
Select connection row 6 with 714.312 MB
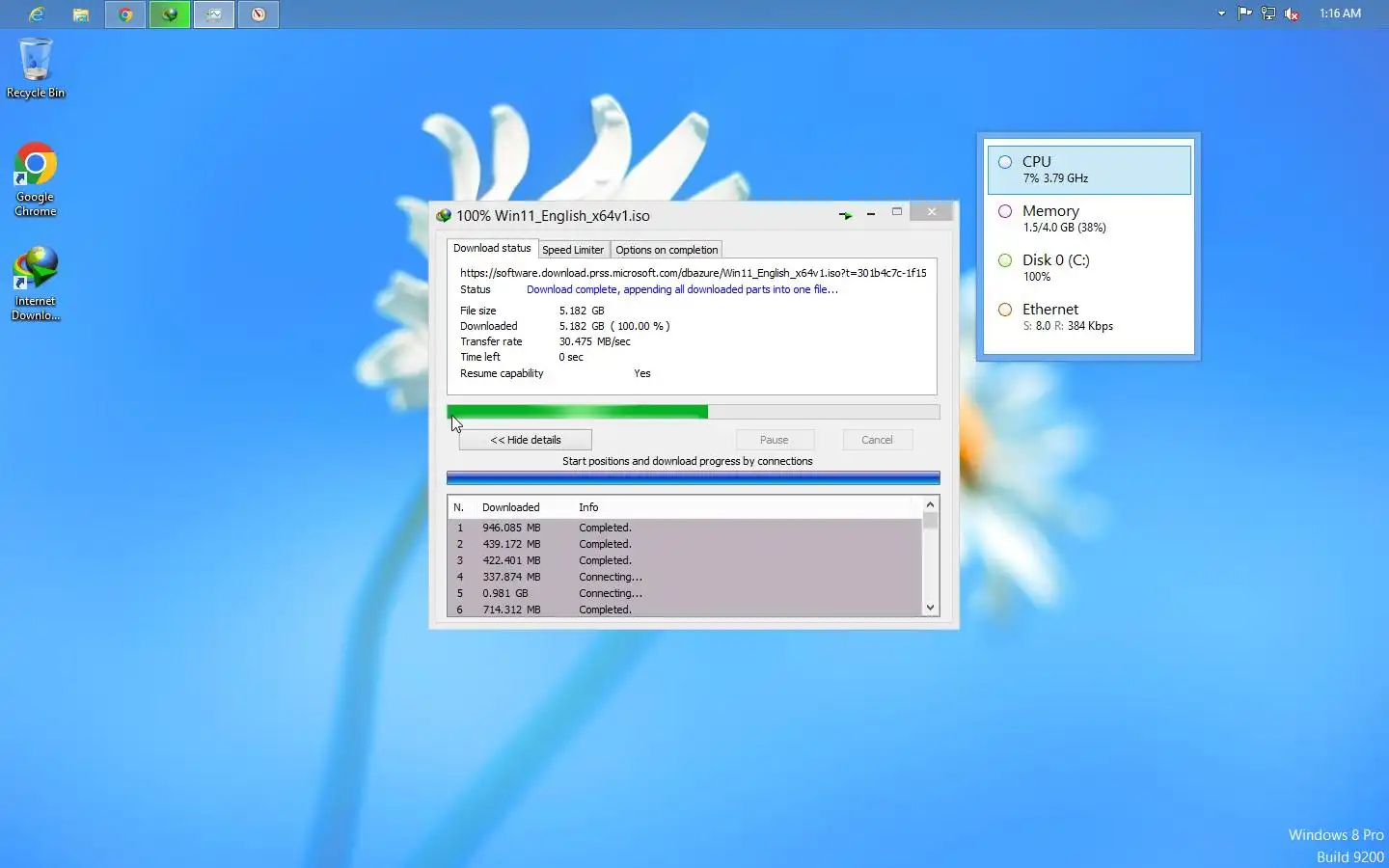(685, 610)
